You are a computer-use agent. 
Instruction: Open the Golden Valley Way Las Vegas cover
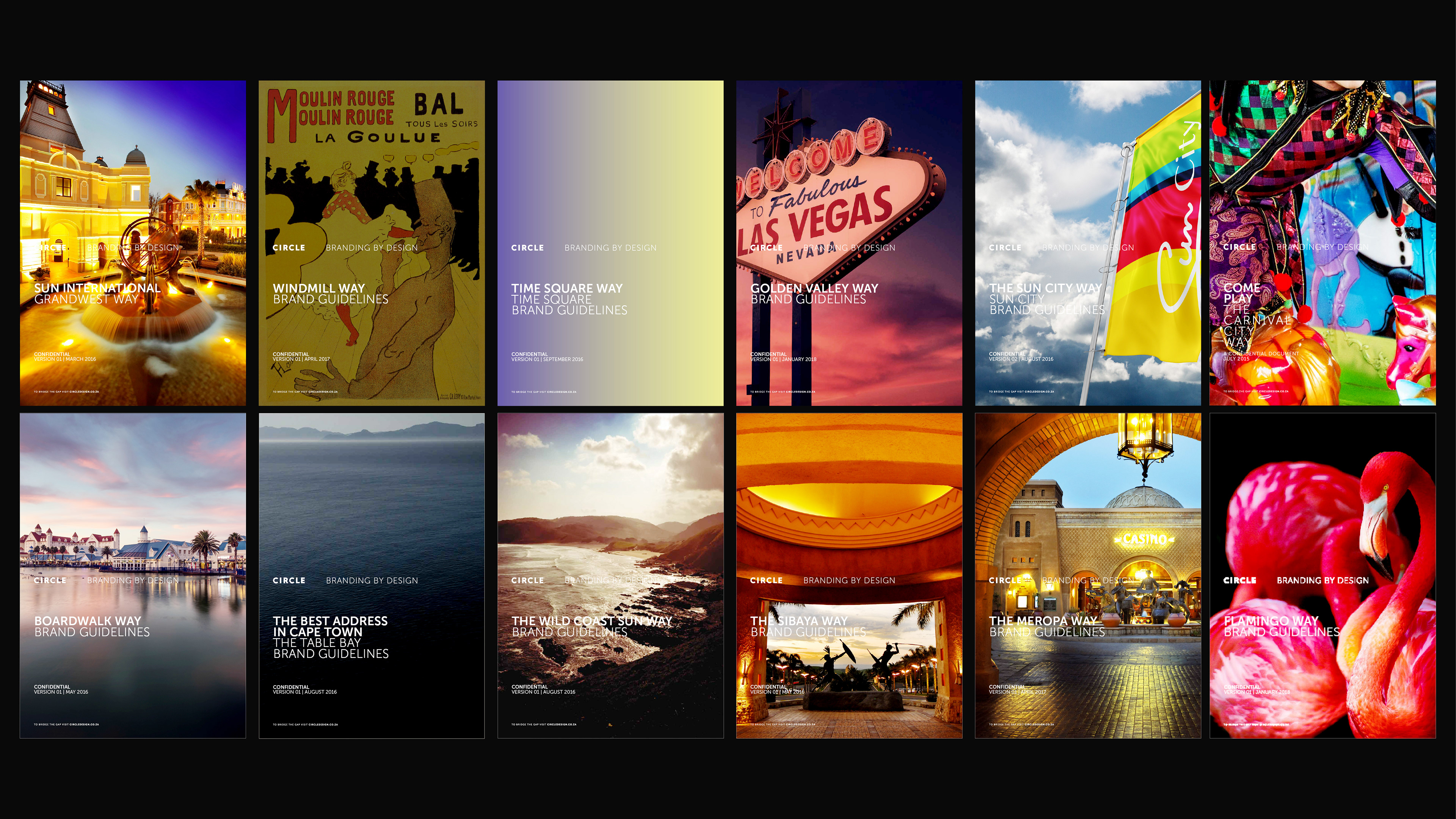pos(849,243)
